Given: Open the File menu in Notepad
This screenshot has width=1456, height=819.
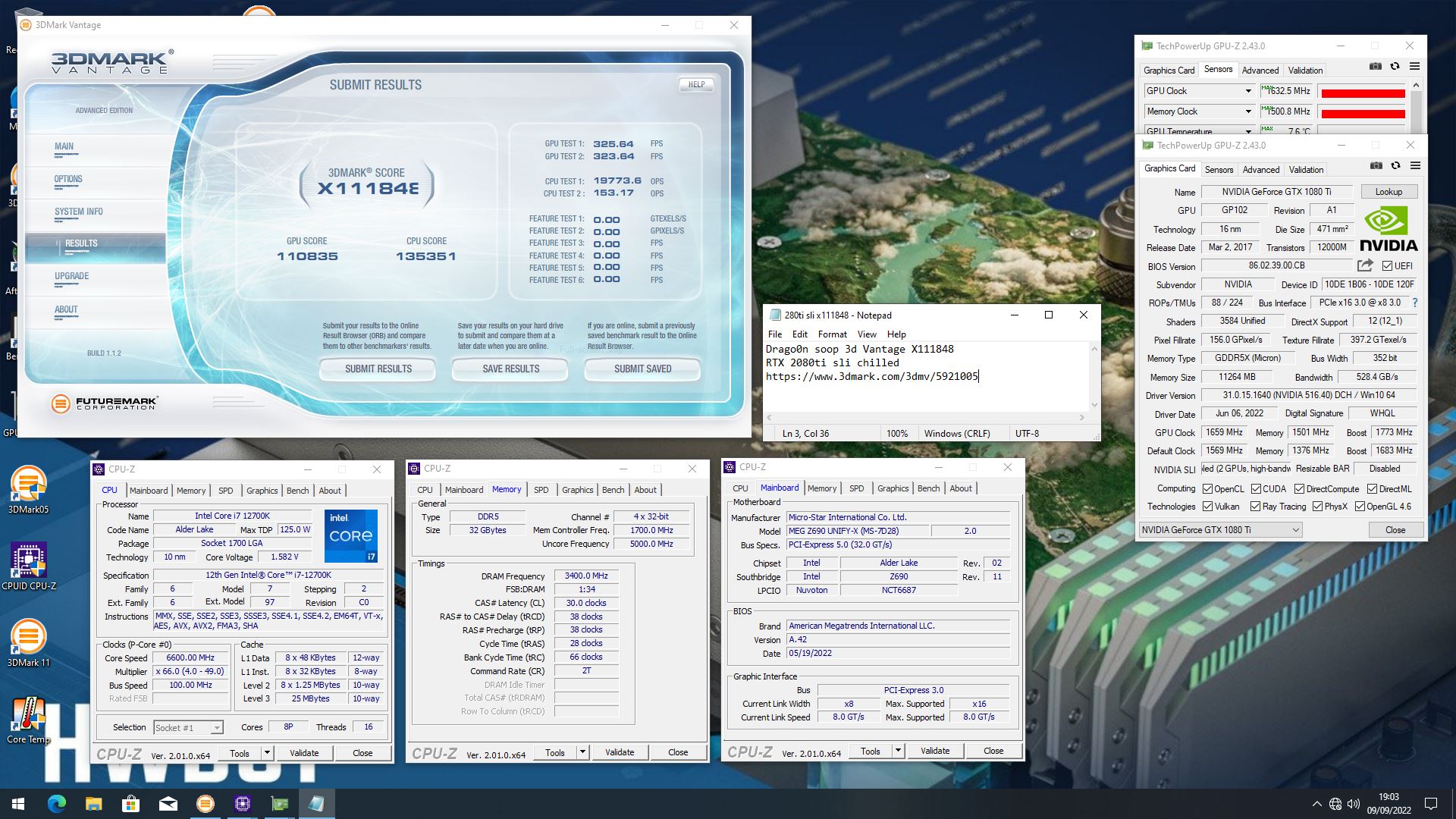Looking at the screenshot, I should click(775, 334).
